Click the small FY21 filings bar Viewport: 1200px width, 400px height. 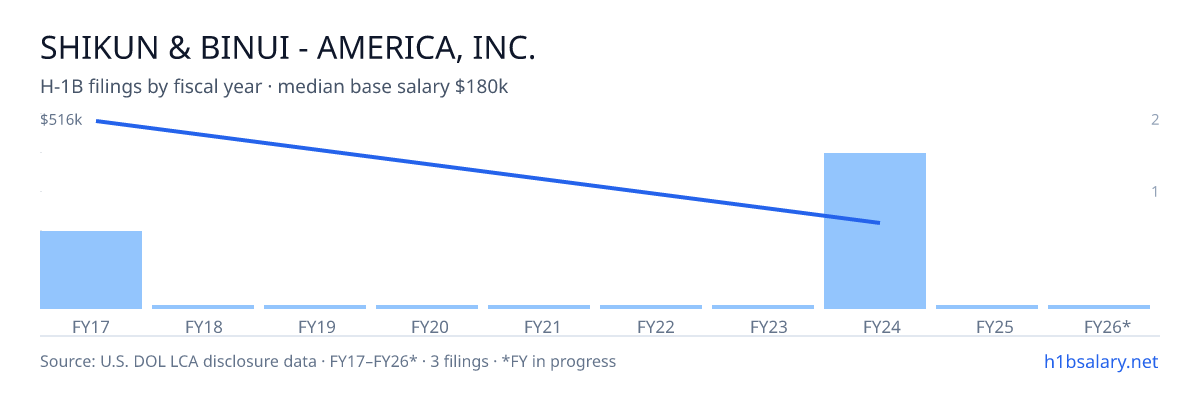click(x=539, y=307)
